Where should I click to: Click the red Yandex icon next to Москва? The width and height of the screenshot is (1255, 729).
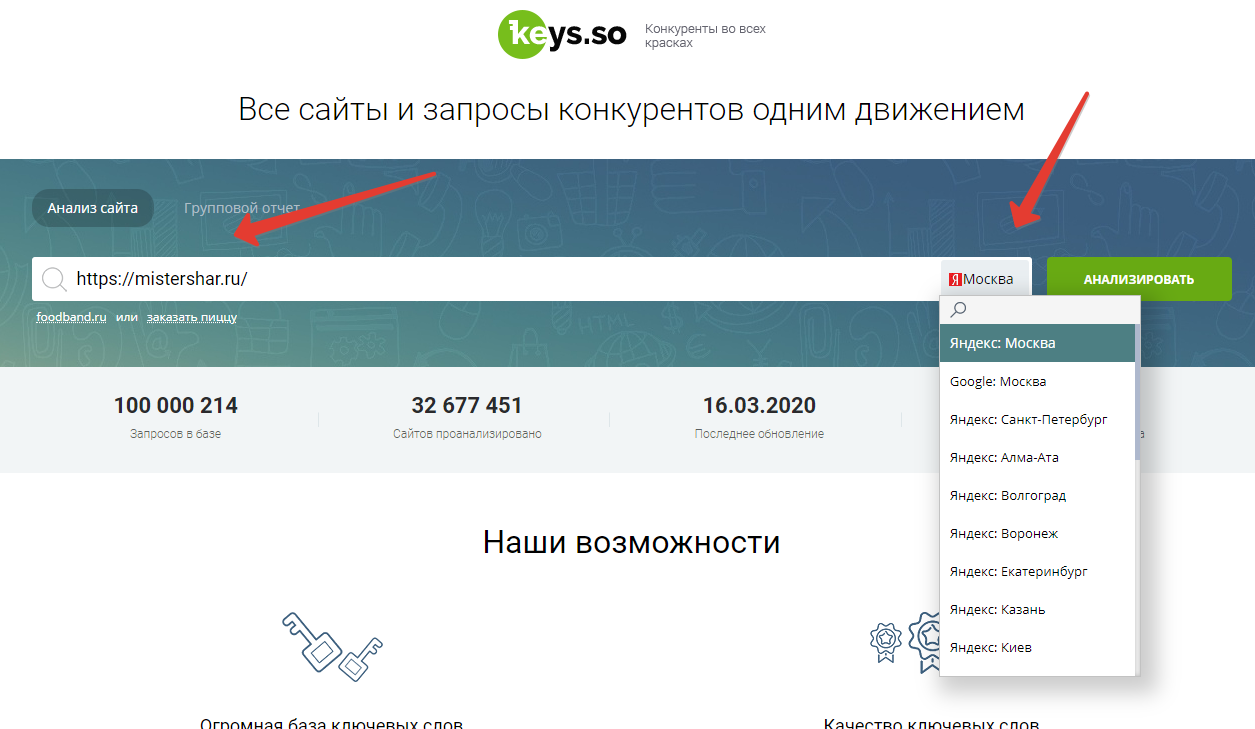tap(955, 279)
